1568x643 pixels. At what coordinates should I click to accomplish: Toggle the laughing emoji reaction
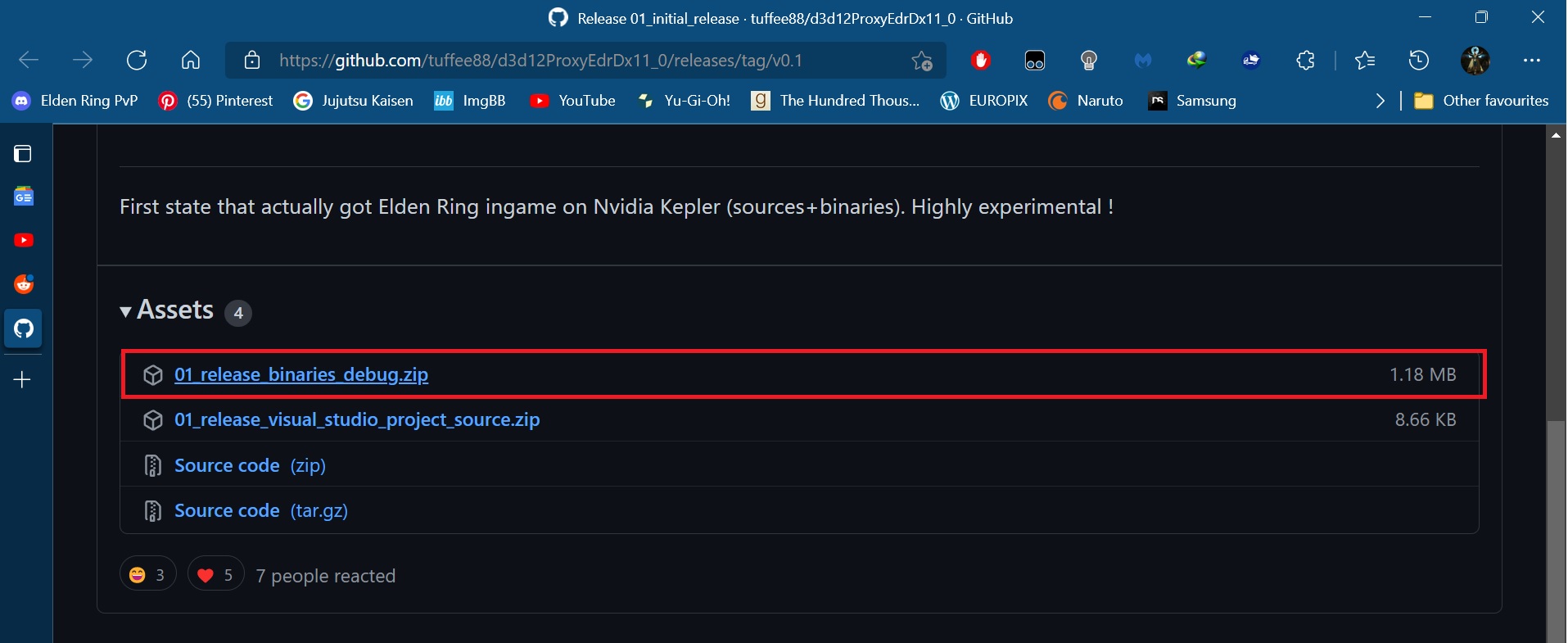pos(148,575)
